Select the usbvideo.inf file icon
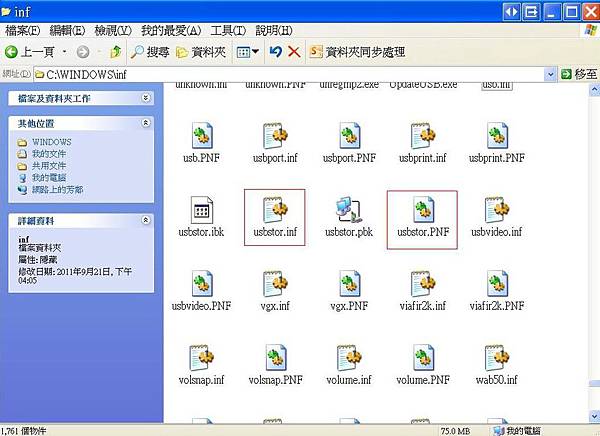This screenshot has width=600, height=436. (x=497, y=210)
